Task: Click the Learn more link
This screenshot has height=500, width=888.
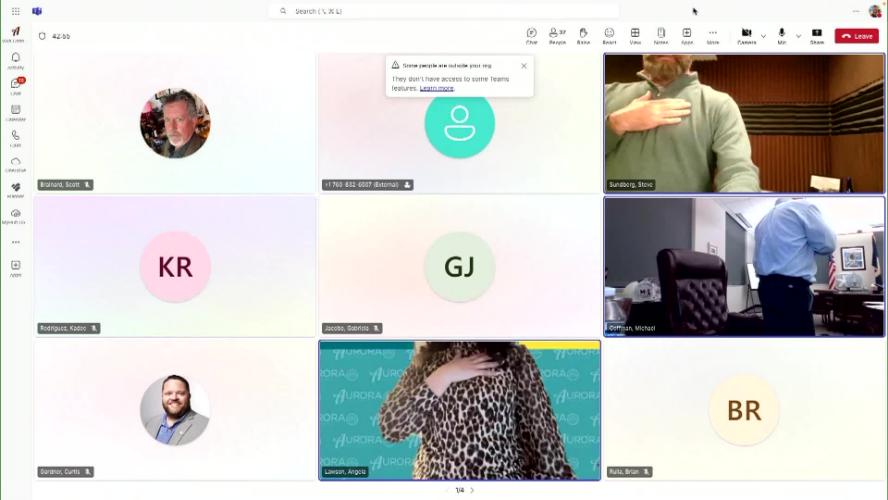Action: coord(436,88)
